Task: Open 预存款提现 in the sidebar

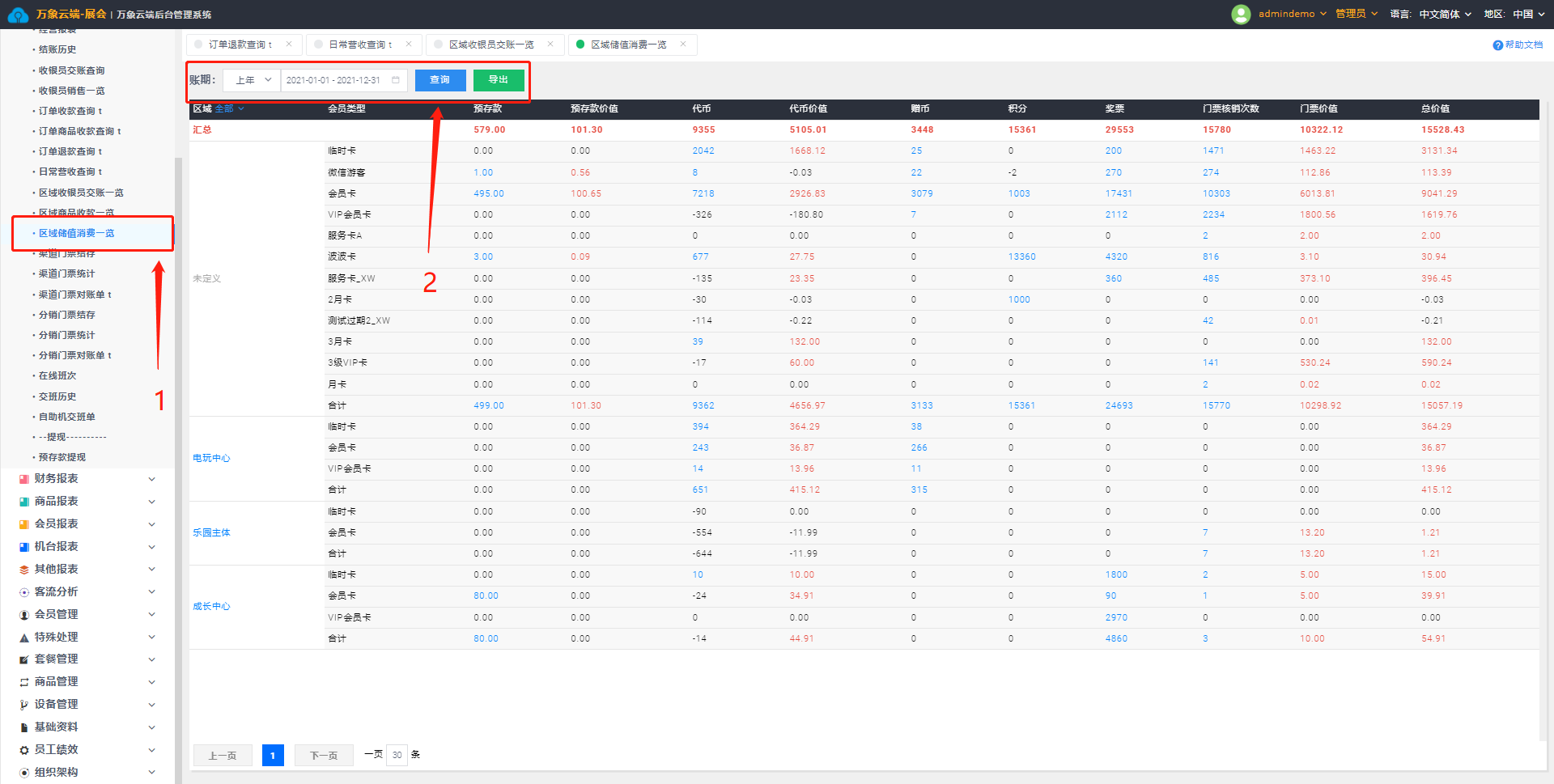Action: pyautogui.click(x=62, y=457)
